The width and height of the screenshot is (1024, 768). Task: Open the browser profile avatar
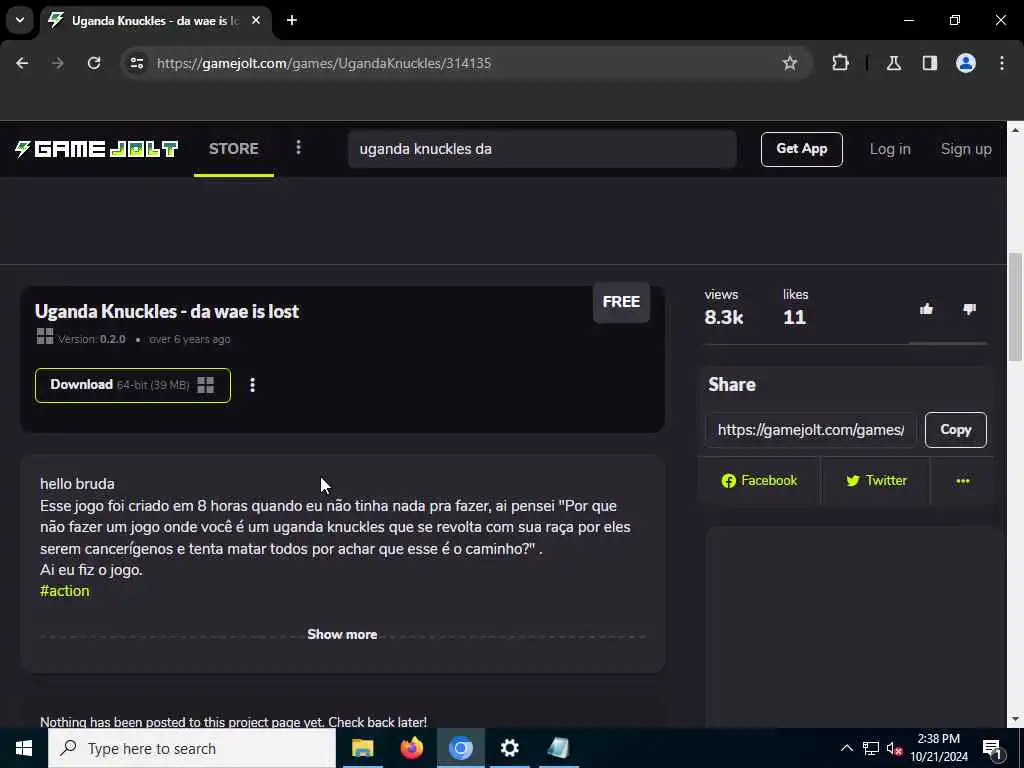click(966, 63)
